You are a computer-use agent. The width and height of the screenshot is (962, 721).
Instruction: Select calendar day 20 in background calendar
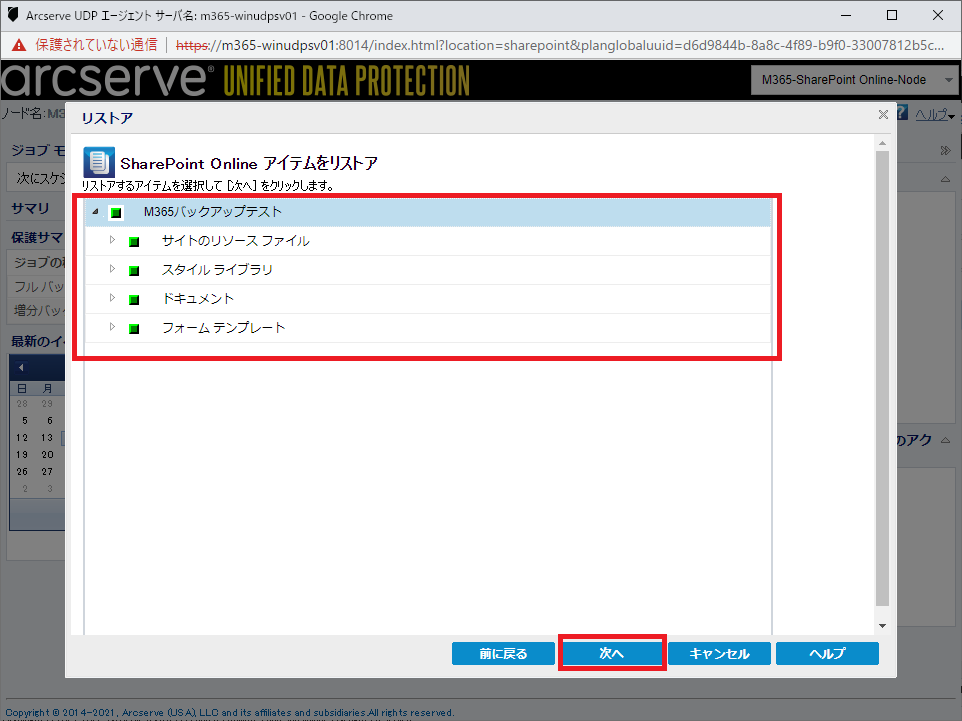tap(47, 455)
